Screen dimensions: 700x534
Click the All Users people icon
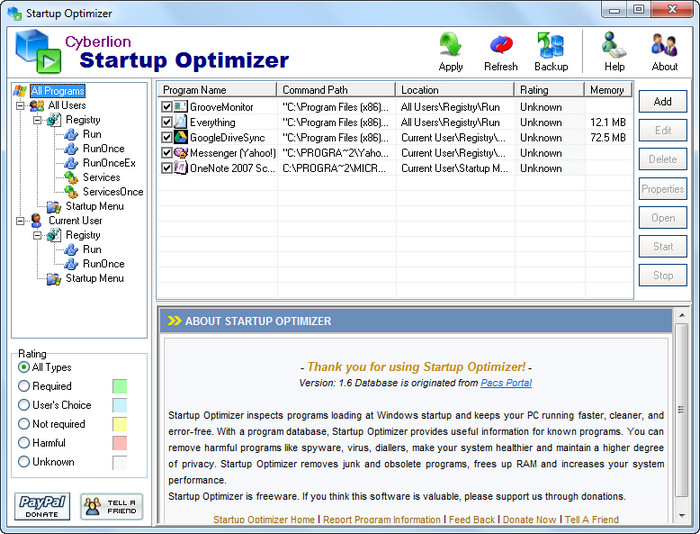pyautogui.click(x=37, y=106)
